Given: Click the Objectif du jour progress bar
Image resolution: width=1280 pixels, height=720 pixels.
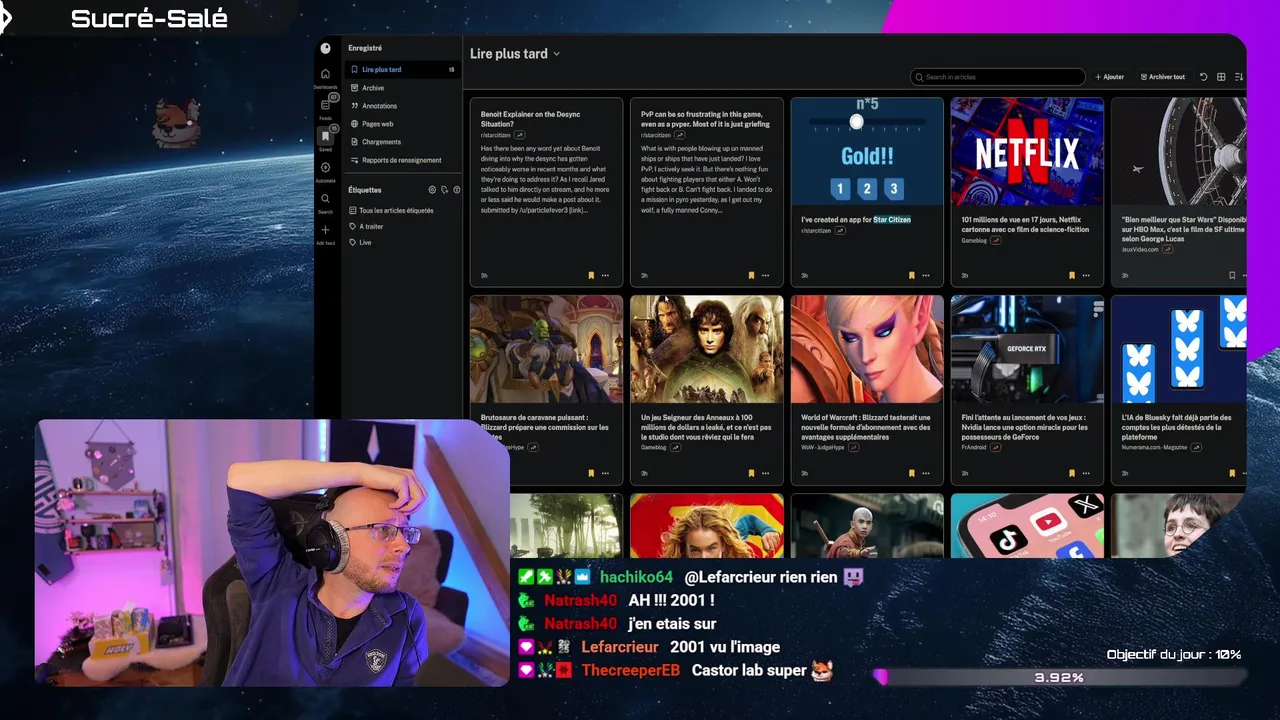Looking at the screenshot, I should [x=1060, y=677].
